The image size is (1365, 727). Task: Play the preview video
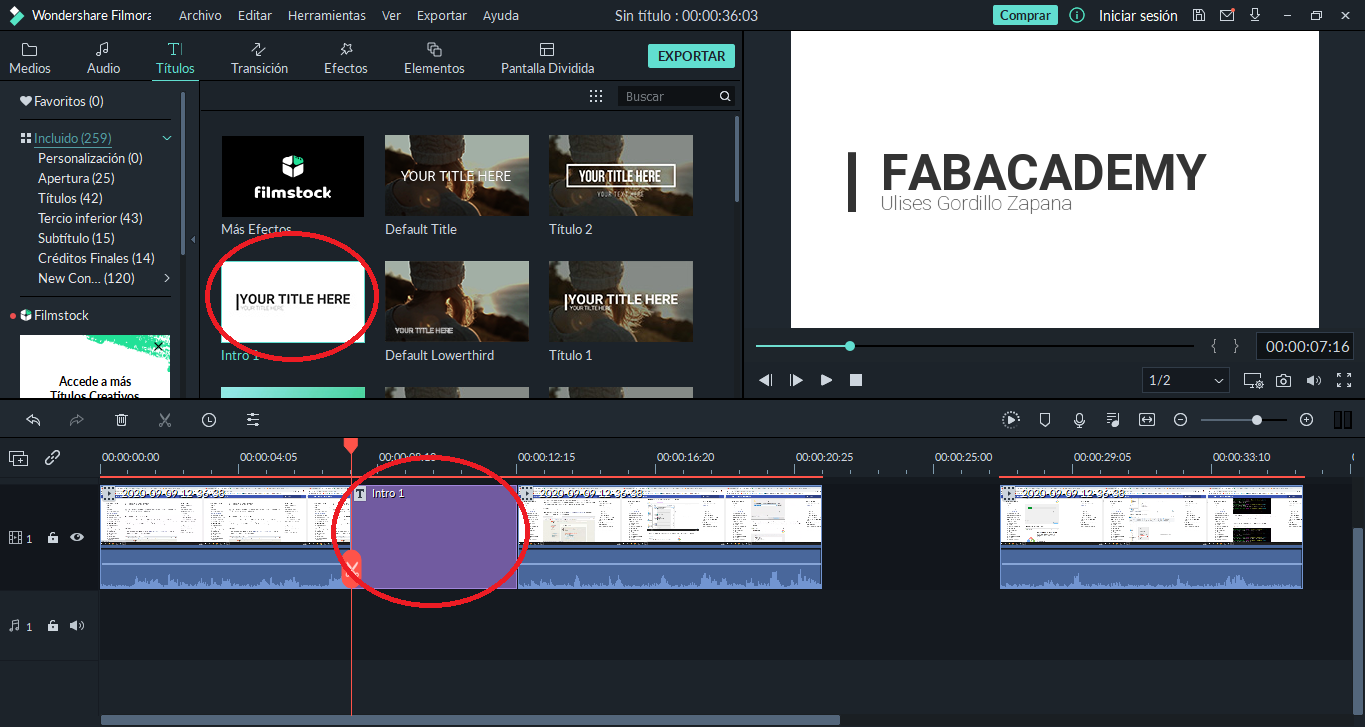(x=826, y=380)
